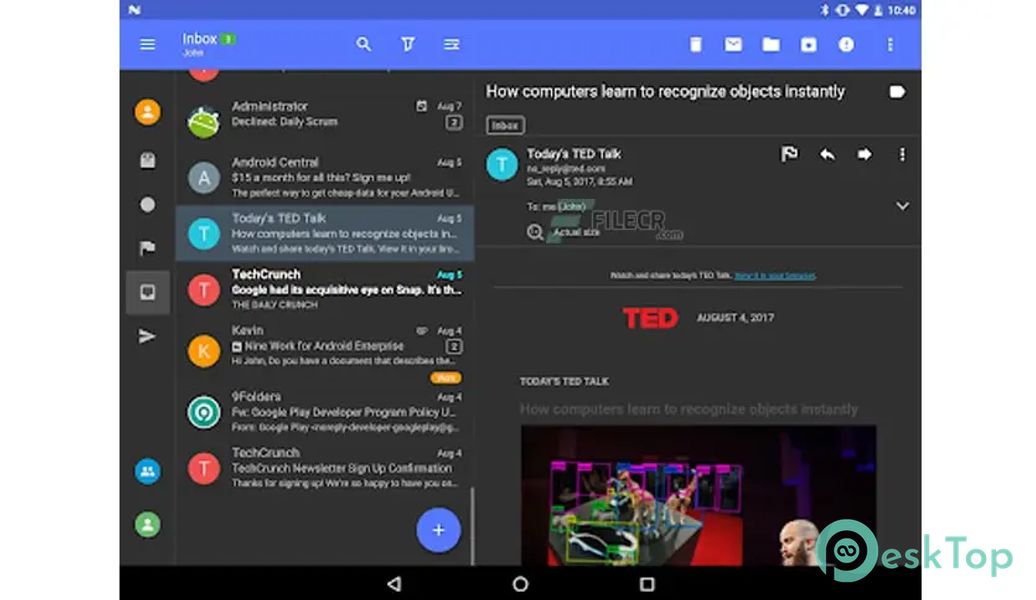The height and width of the screenshot is (600, 1036).
Task: Archive message with the archive box icon
Action: (809, 44)
